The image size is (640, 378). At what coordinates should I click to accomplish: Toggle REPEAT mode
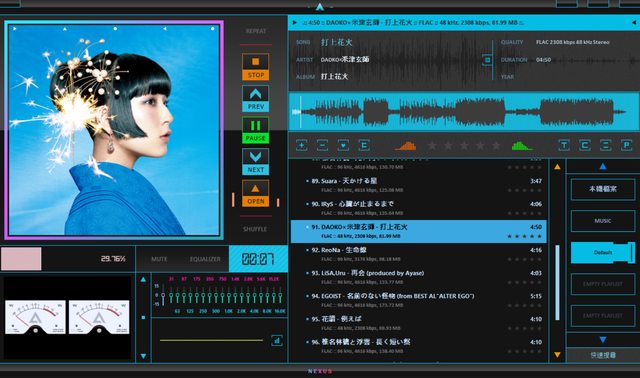click(x=256, y=31)
